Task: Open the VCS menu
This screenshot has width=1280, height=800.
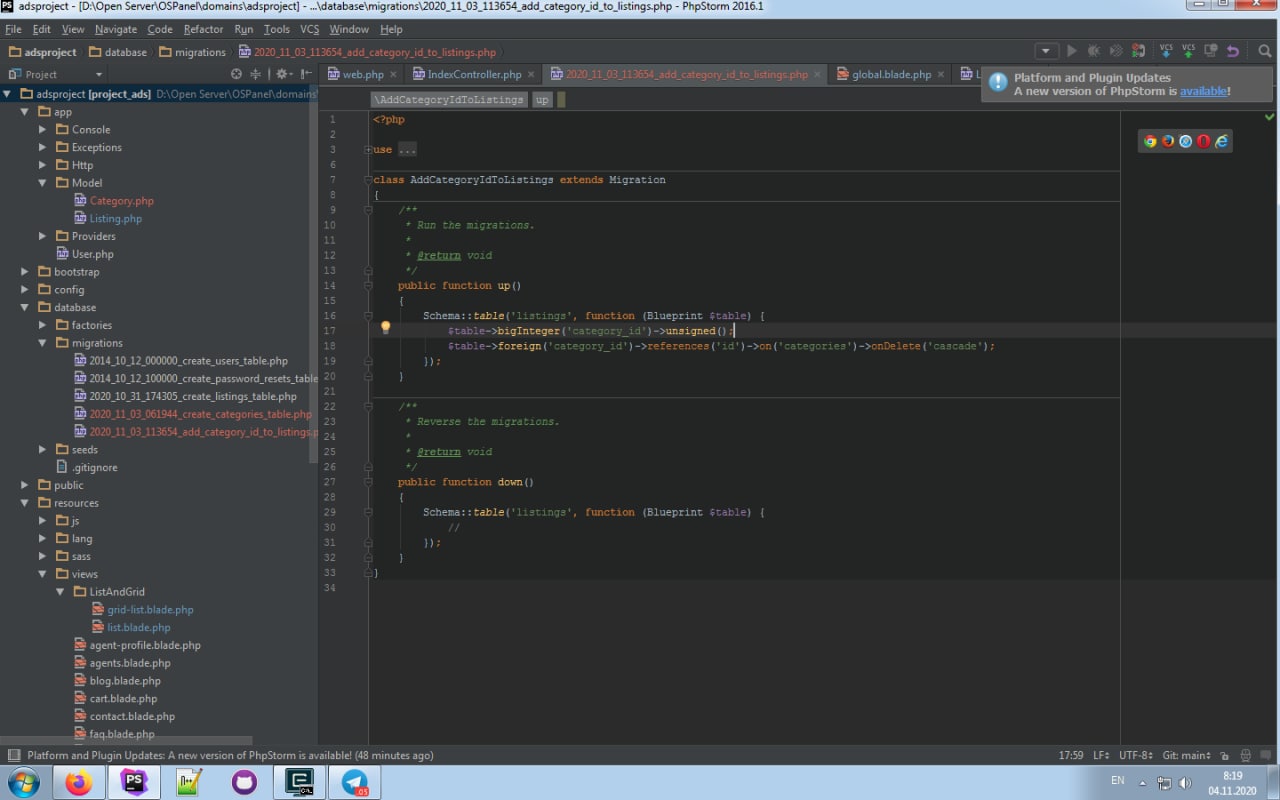Action: (310, 29)
